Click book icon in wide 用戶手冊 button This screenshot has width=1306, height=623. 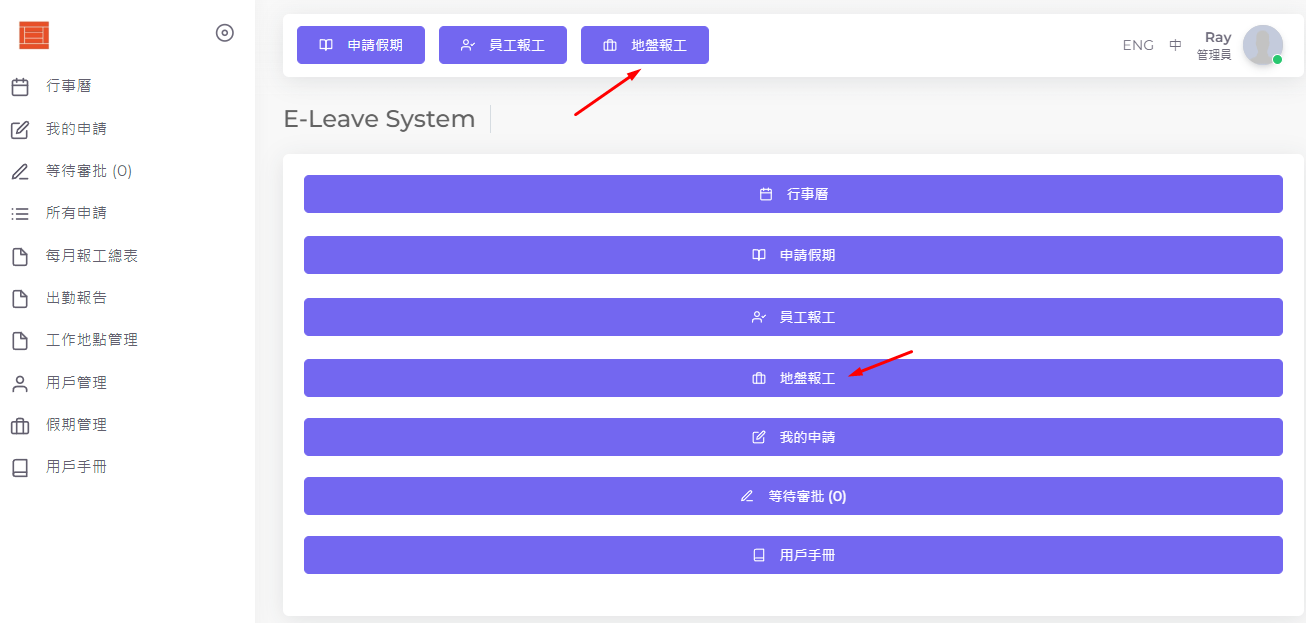tap(759, 555)
